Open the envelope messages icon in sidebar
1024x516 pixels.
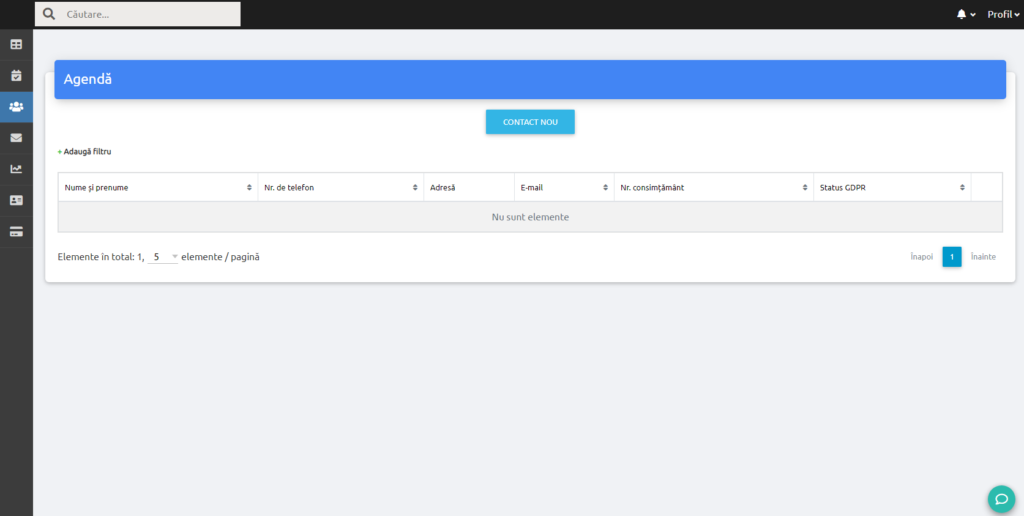tap(16, 138)
